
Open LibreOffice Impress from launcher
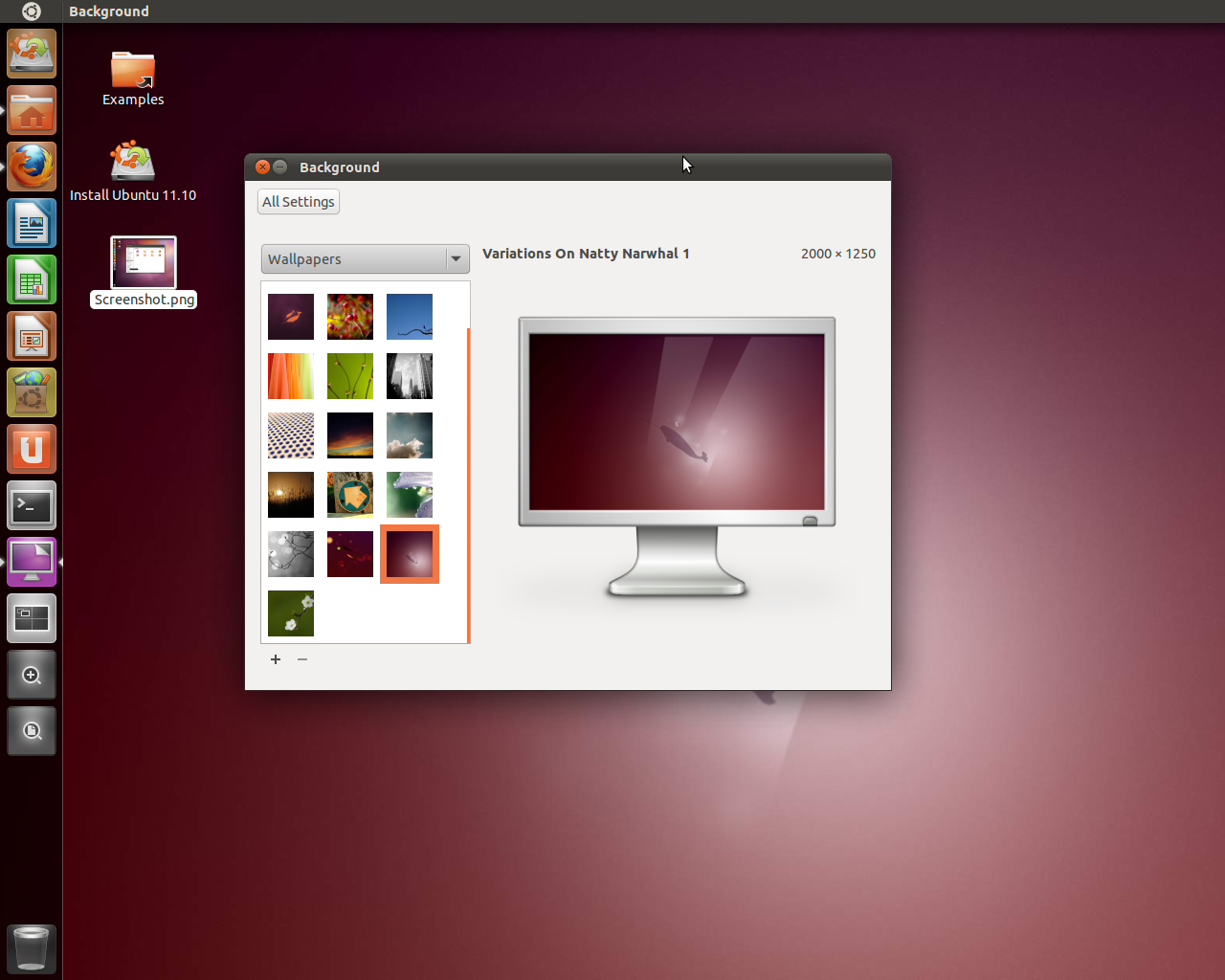(32, 336)
